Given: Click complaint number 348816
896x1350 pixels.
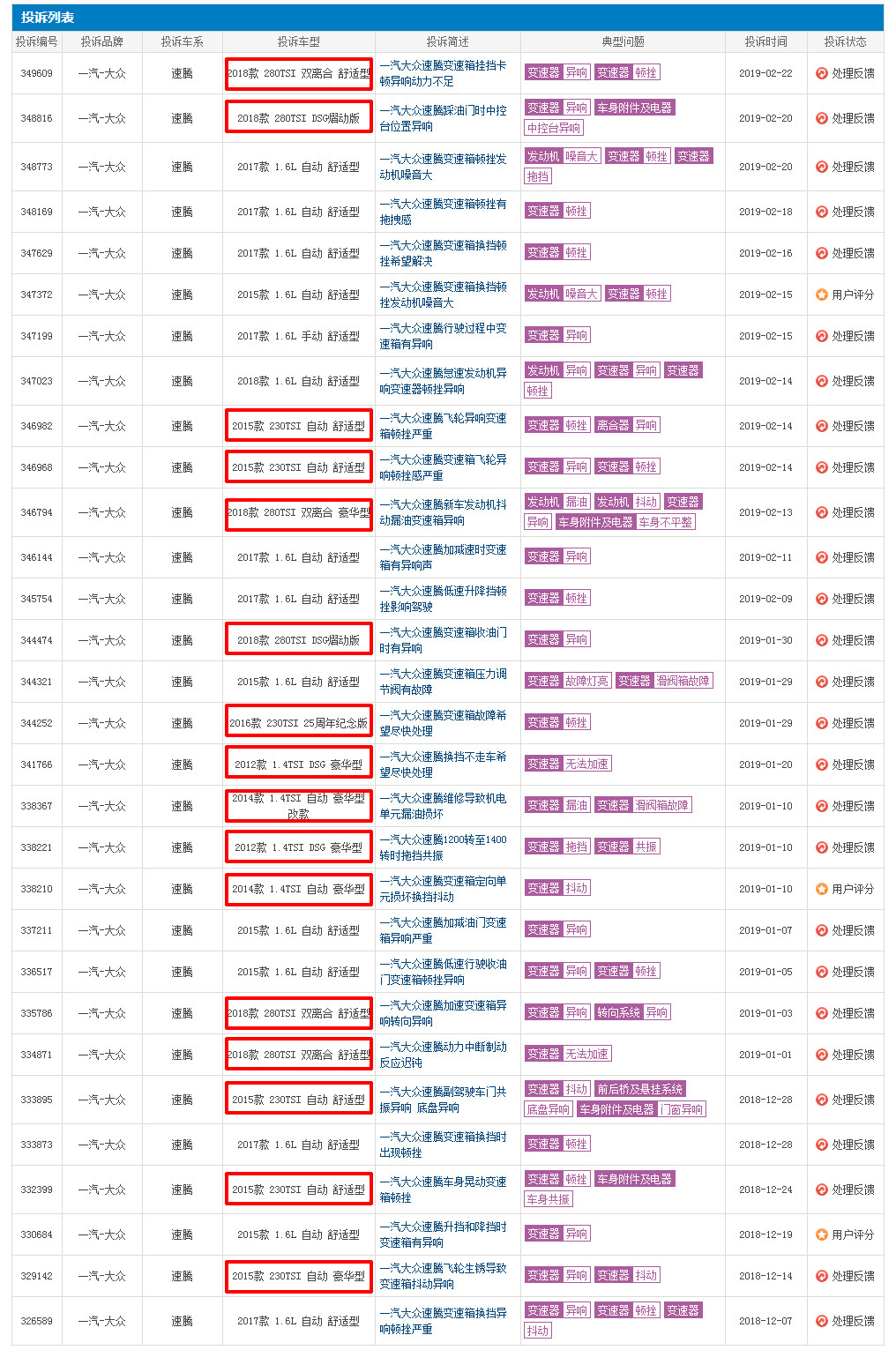Looking at the screenshot, I should pos(36,118).
